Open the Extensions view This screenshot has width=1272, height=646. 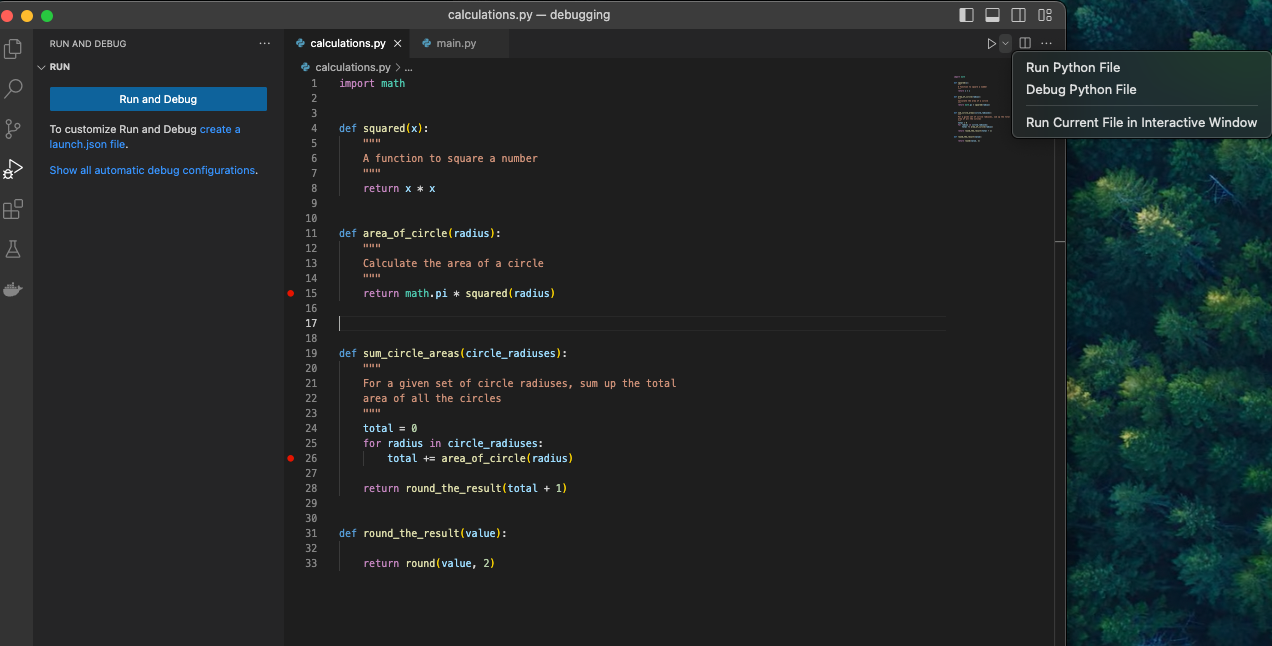click(13, 208)
